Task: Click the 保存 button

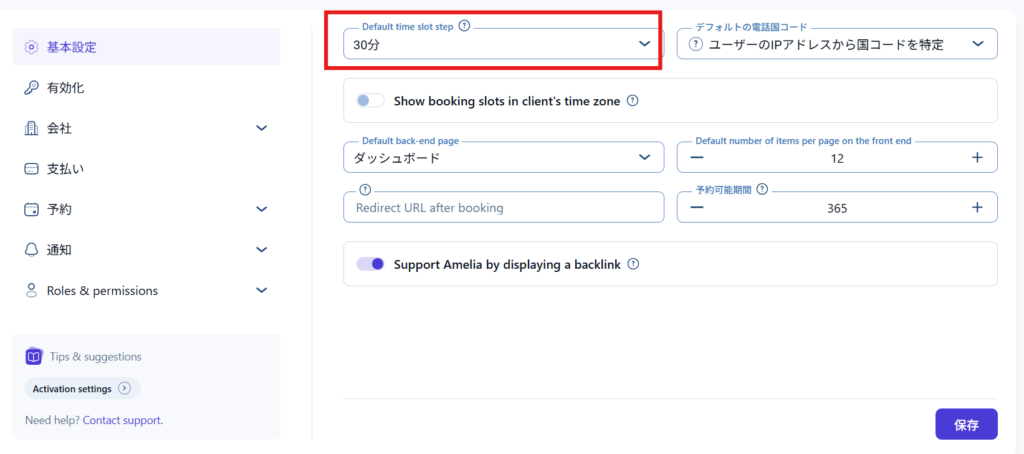Action: point(966,424)
